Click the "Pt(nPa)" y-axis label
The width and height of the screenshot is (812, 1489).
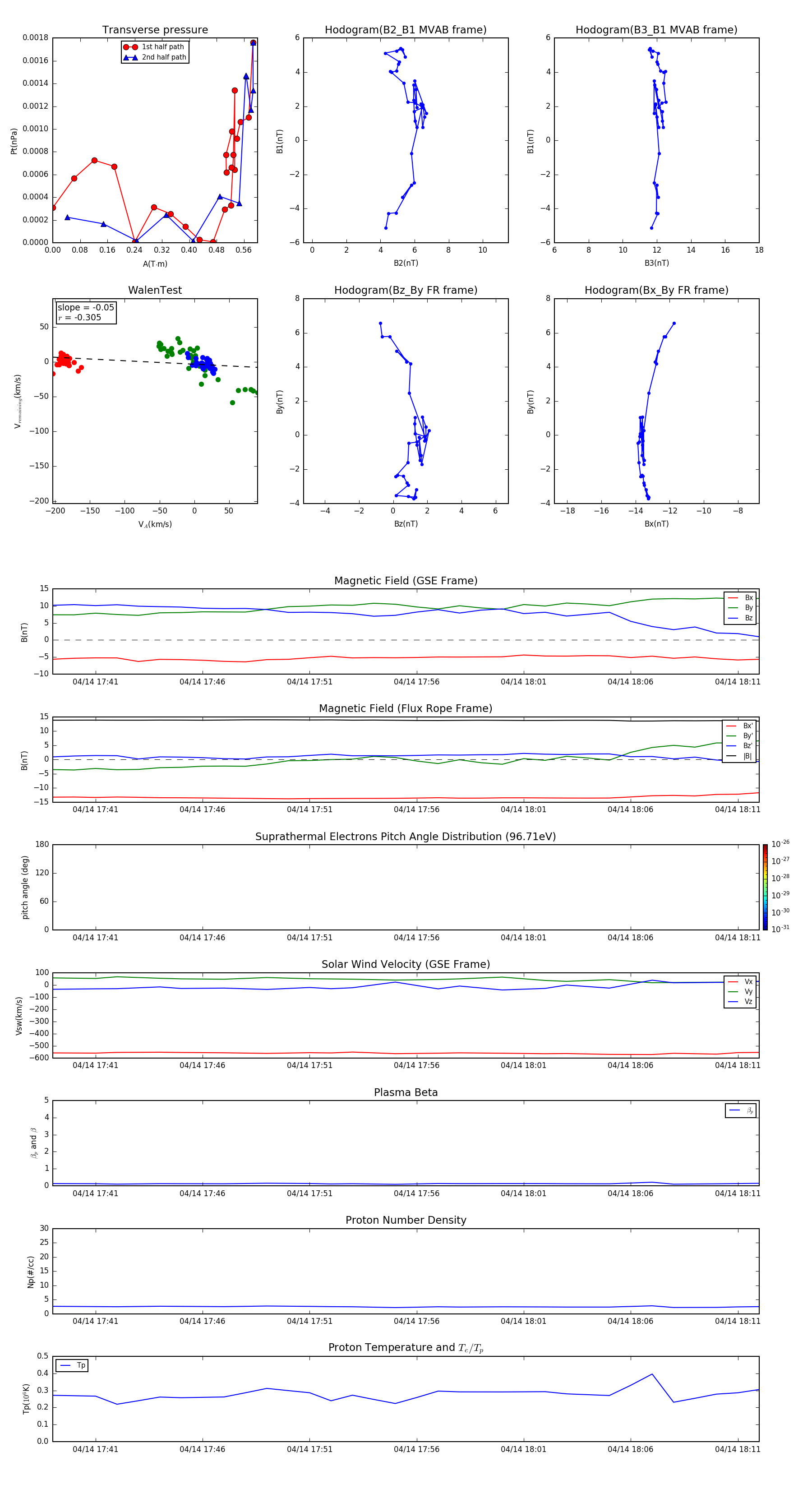(14, 141)
